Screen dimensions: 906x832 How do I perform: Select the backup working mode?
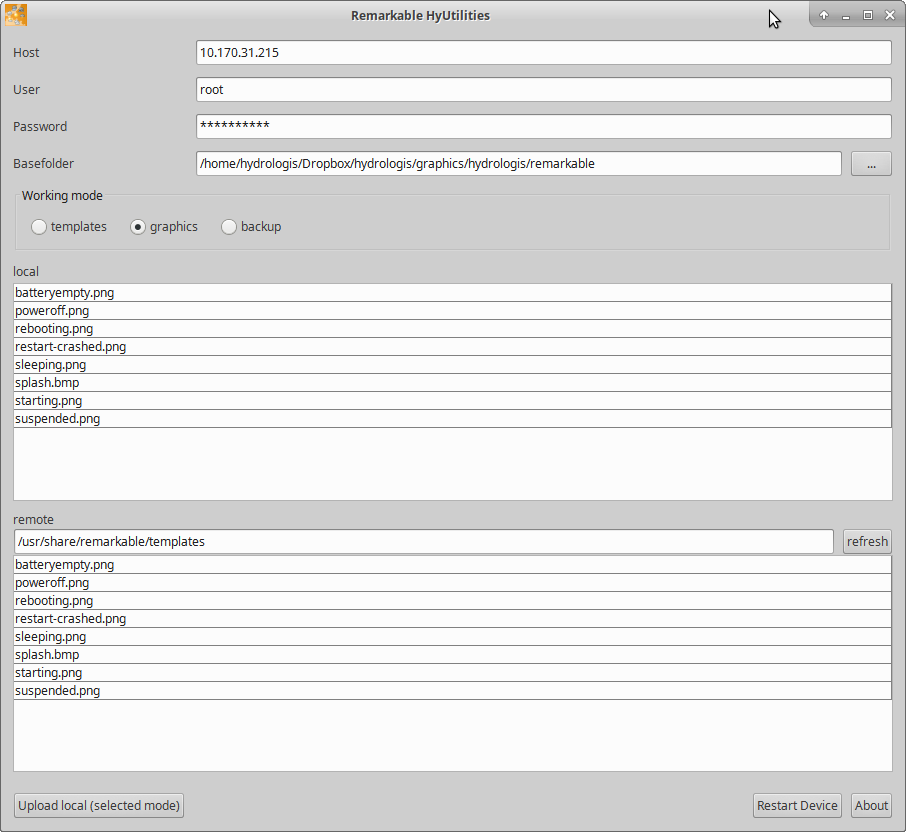[251, 226]
